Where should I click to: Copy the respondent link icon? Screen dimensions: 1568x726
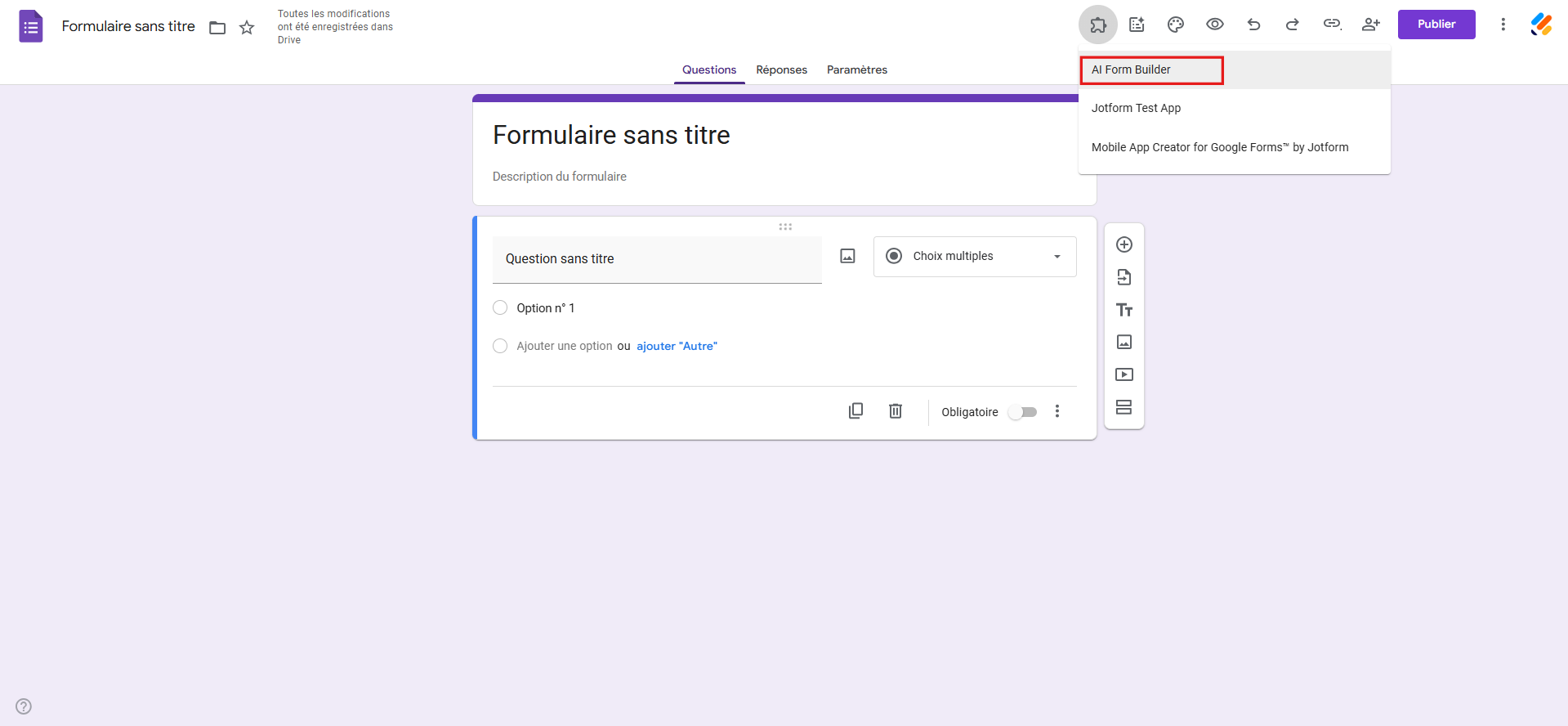pos(1332,25)
